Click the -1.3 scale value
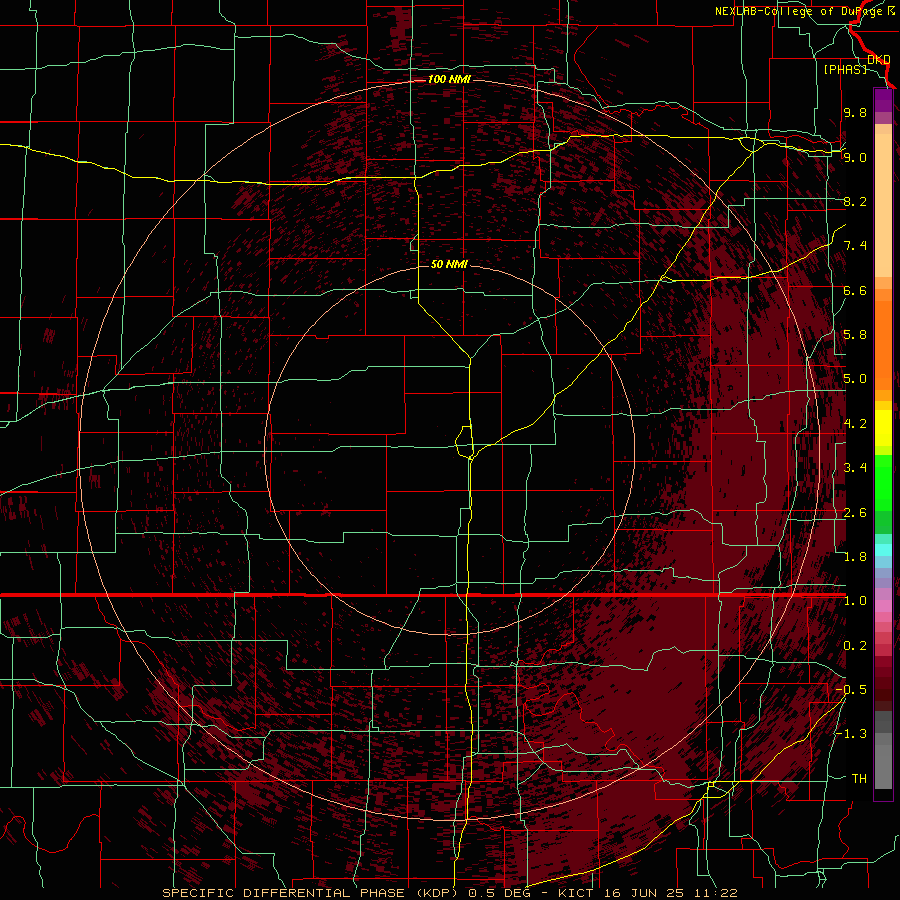The image size is (900, 900). (x=851, y=734)
